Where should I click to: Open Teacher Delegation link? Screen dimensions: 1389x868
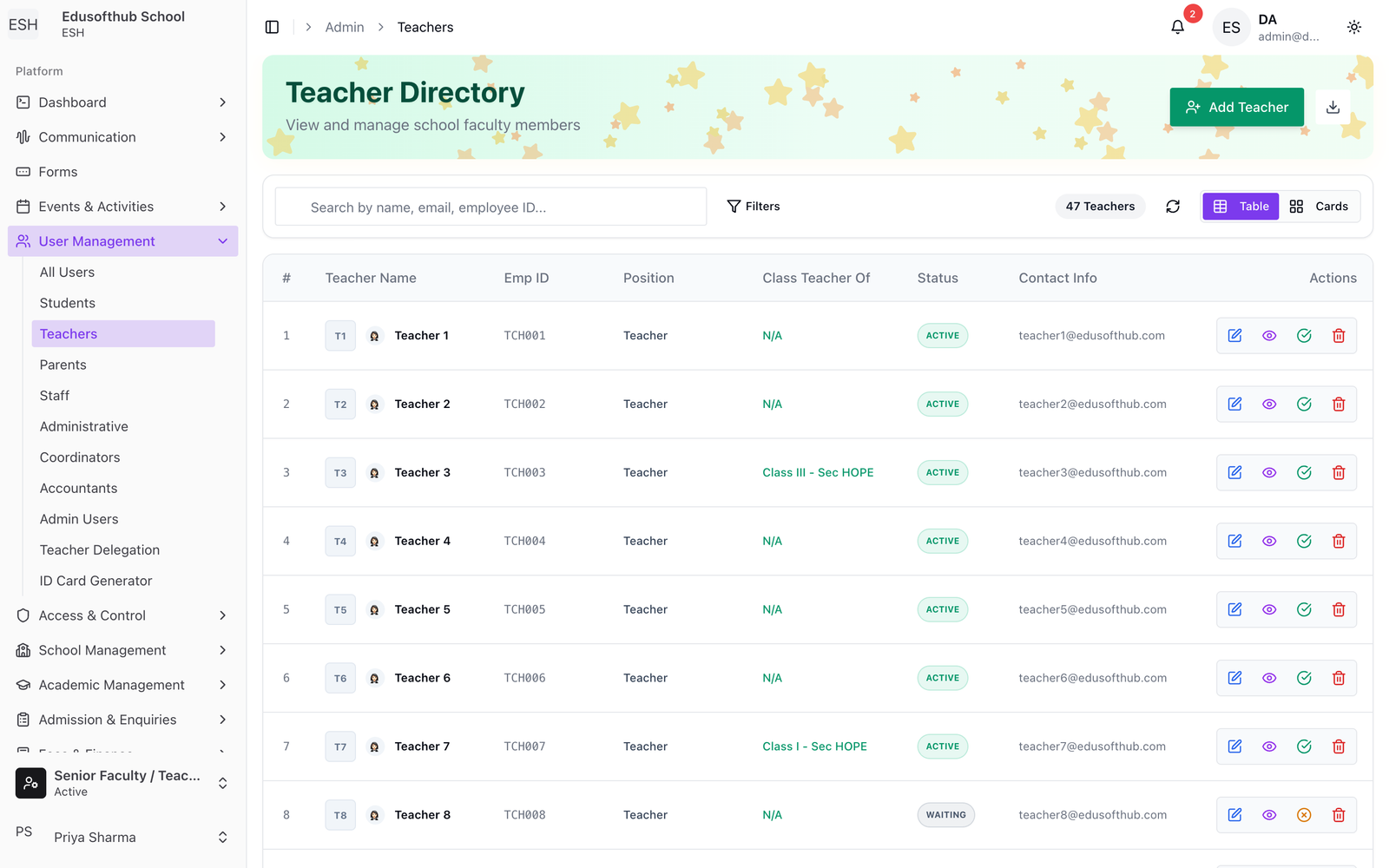(x=123, y=550)
